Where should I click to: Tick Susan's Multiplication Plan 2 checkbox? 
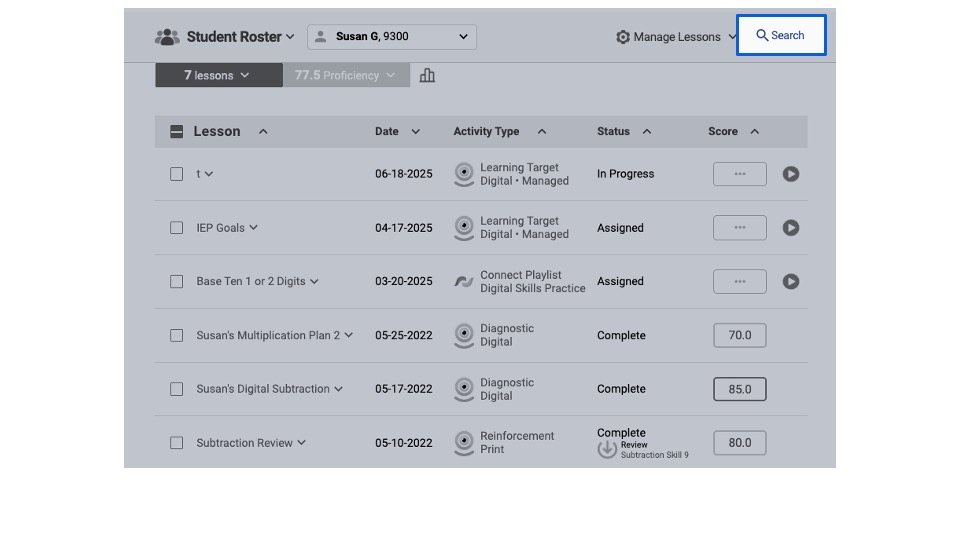[x=176, y=335]
